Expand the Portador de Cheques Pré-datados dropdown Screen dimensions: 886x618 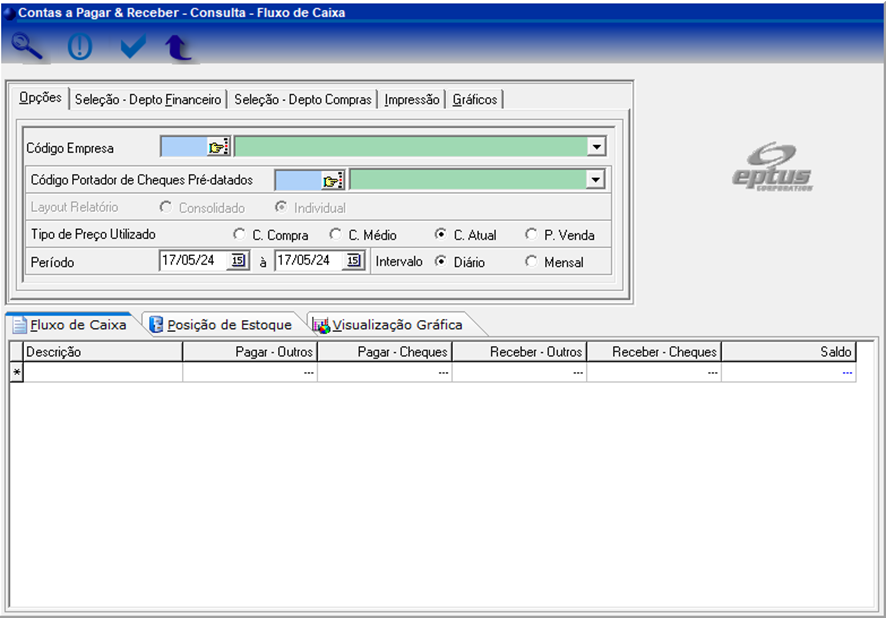tap(596, 180)
